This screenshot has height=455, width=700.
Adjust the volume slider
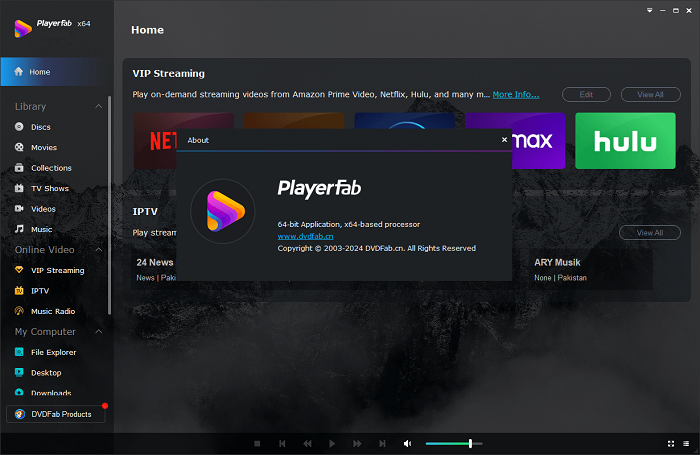coord(470,443)
